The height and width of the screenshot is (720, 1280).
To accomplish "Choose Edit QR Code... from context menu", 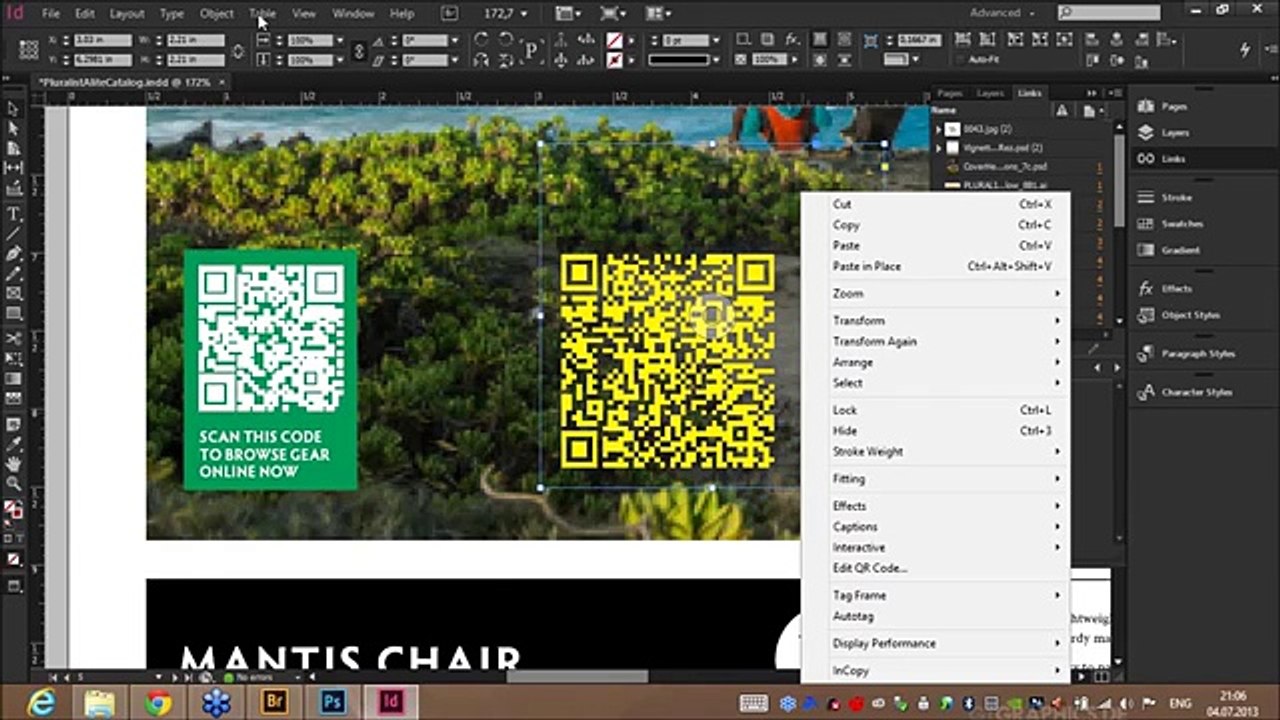I will pos(870,568).
